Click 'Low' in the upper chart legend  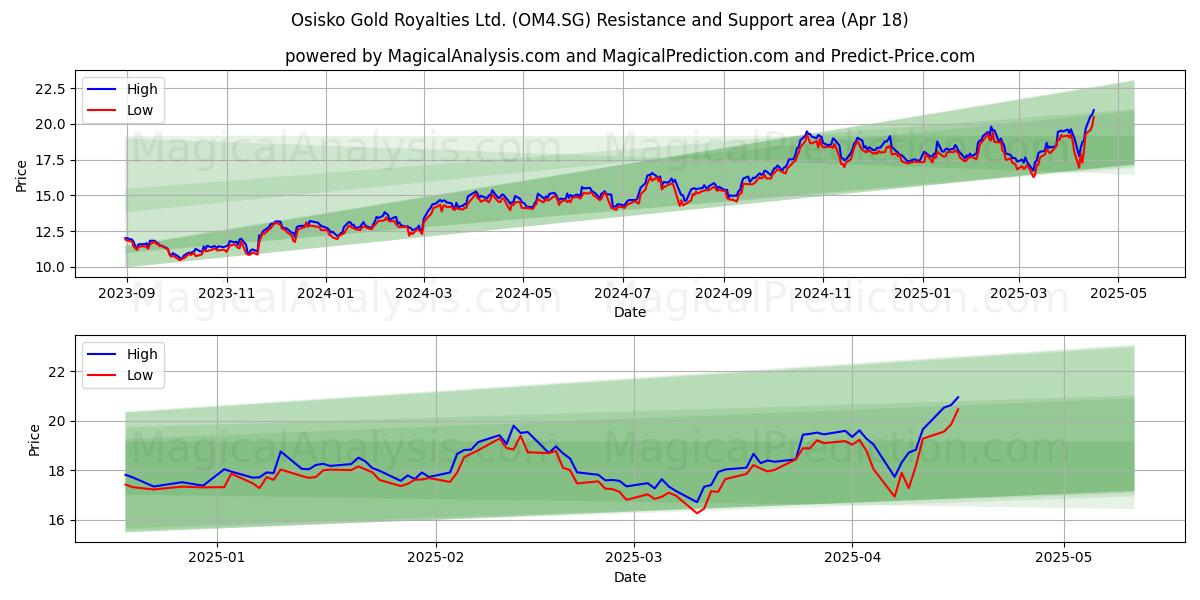140,110
